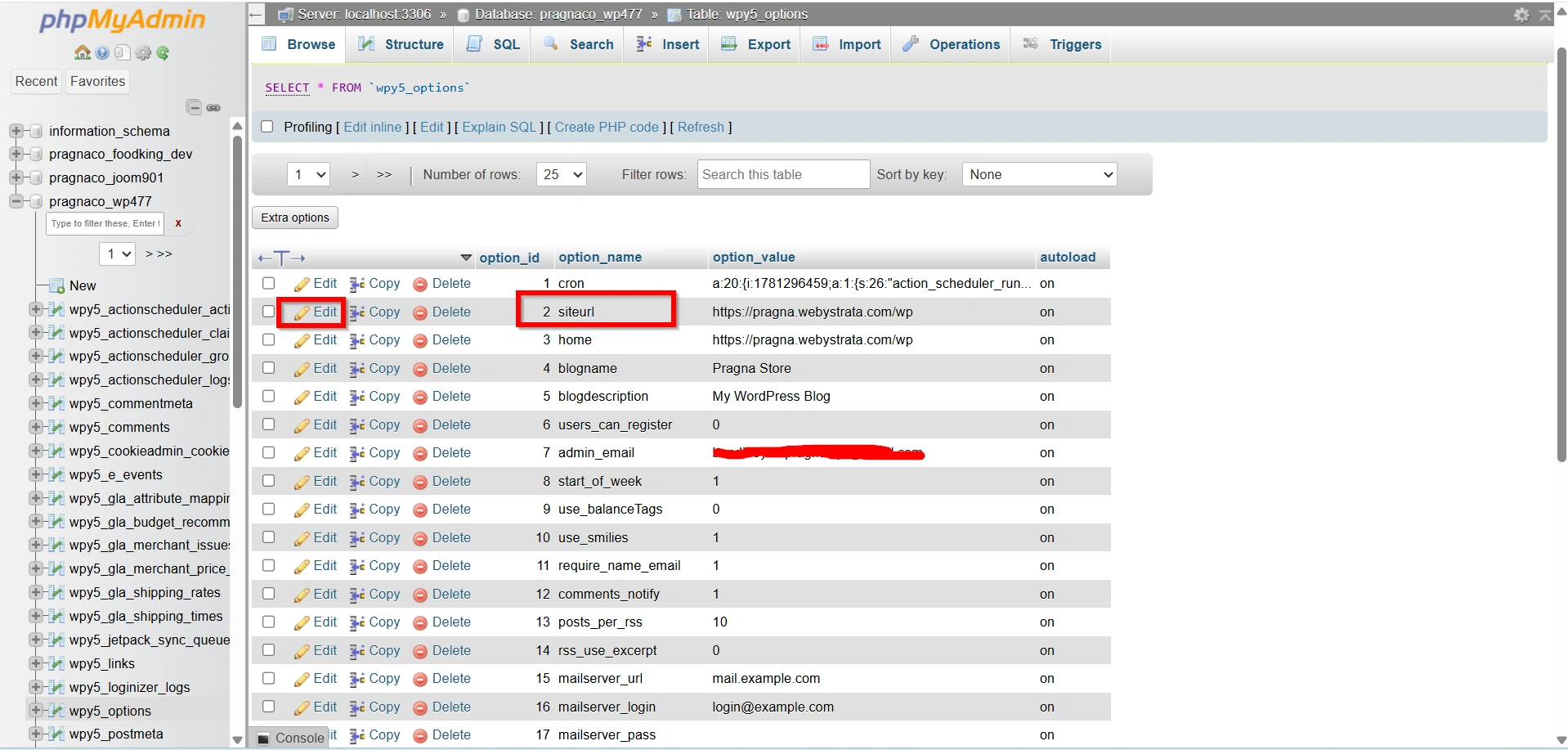Image resolution: width=1568 pixels, height=750 pixels.
Task: Open Number of rows dropdown
Action: pos(562,174)
